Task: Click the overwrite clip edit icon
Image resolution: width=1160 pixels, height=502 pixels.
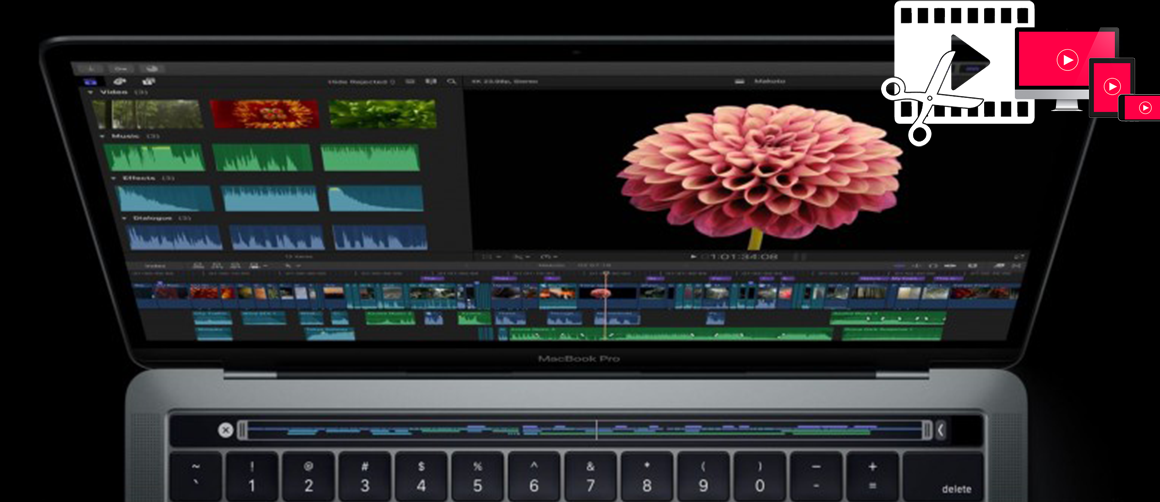Action: pyautogui.click(x=256, y=265)
